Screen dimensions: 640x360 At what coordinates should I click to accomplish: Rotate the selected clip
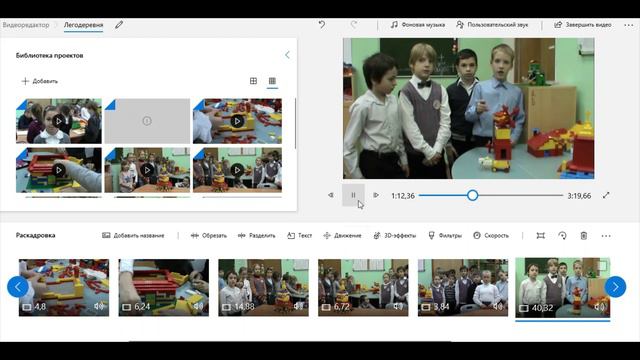pyautogui.click(x=562, y=236)
